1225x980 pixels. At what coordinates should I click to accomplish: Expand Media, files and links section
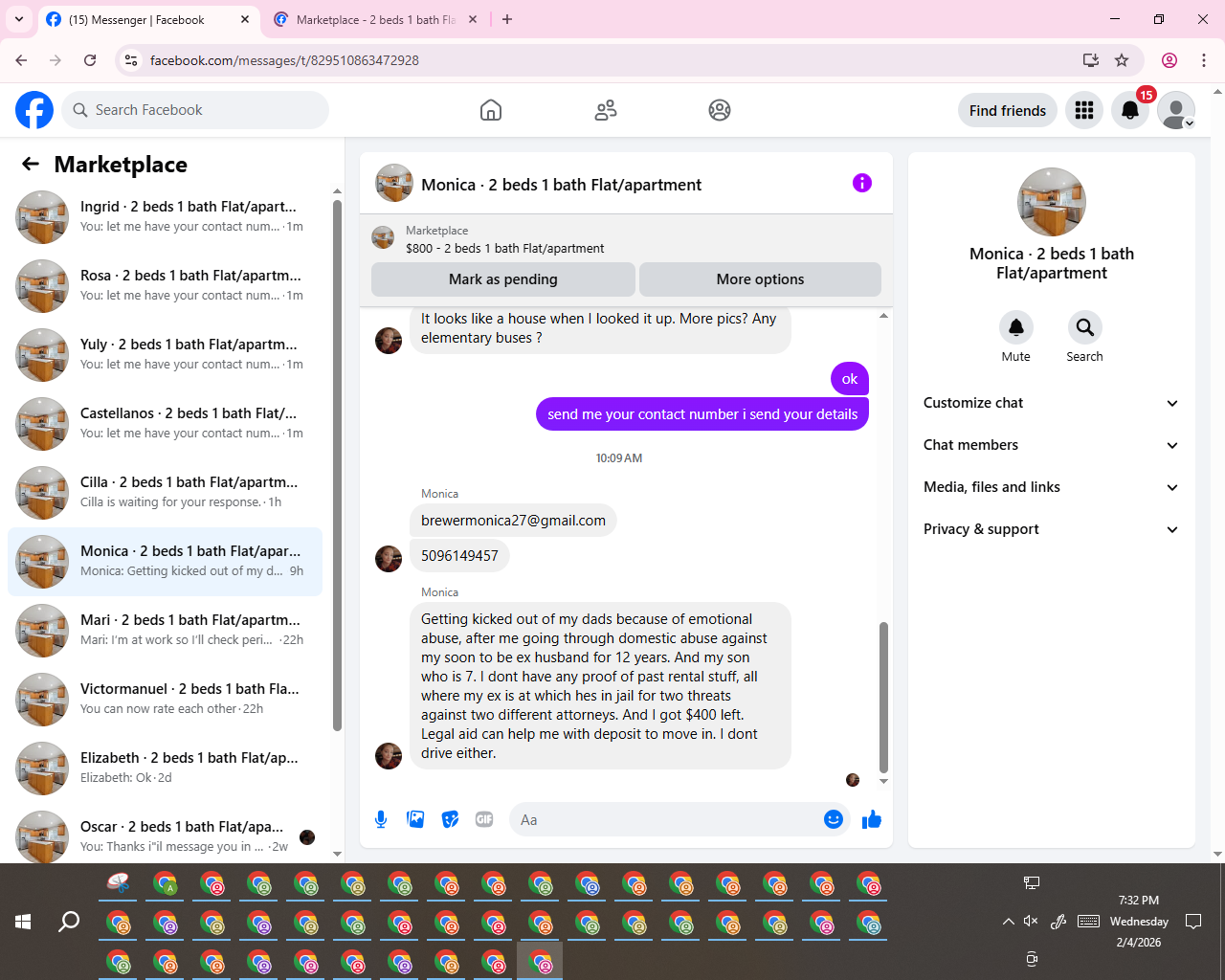point(1051,487)
